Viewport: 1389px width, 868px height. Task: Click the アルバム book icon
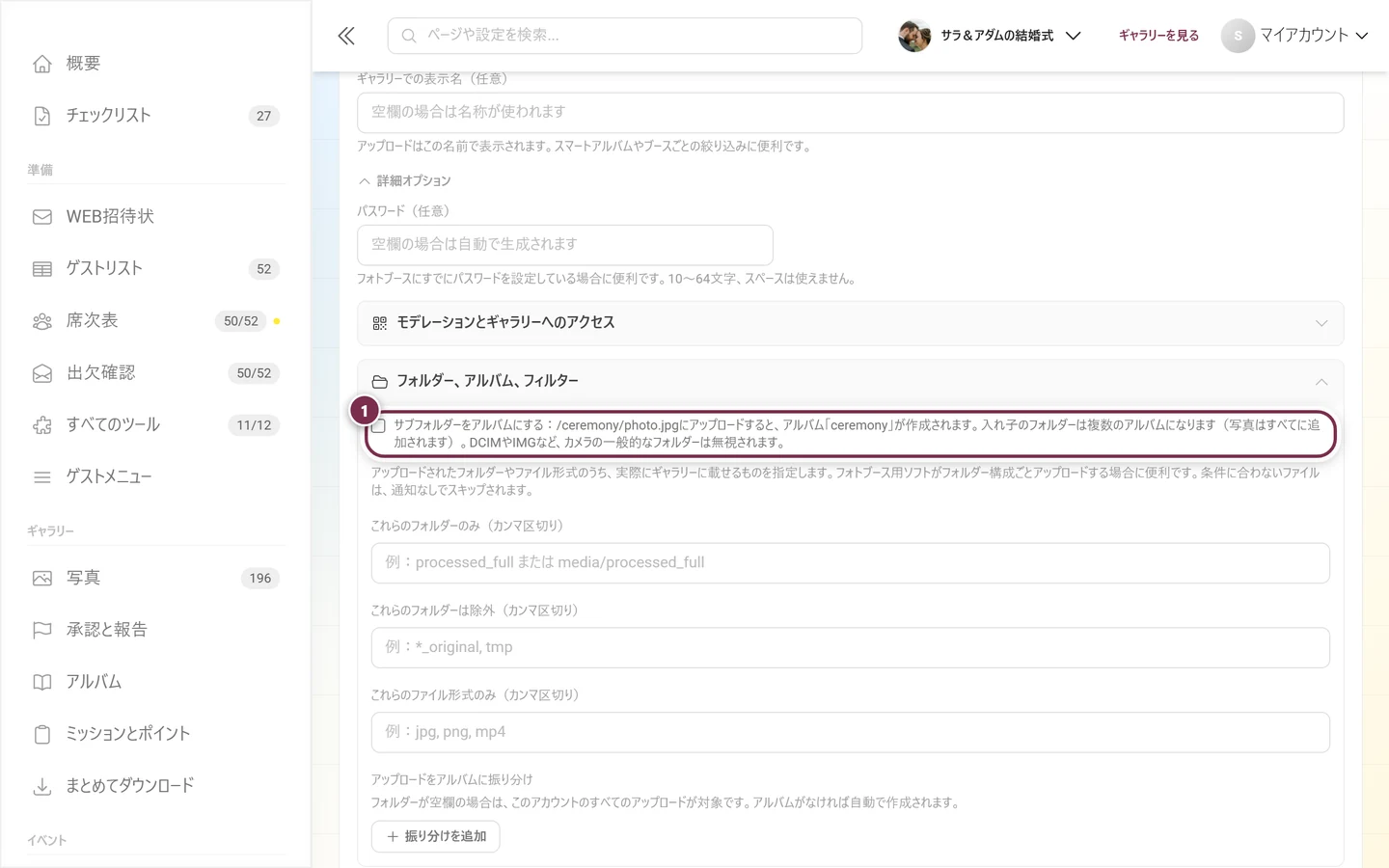pyautogui.click(x=42, y=683)
